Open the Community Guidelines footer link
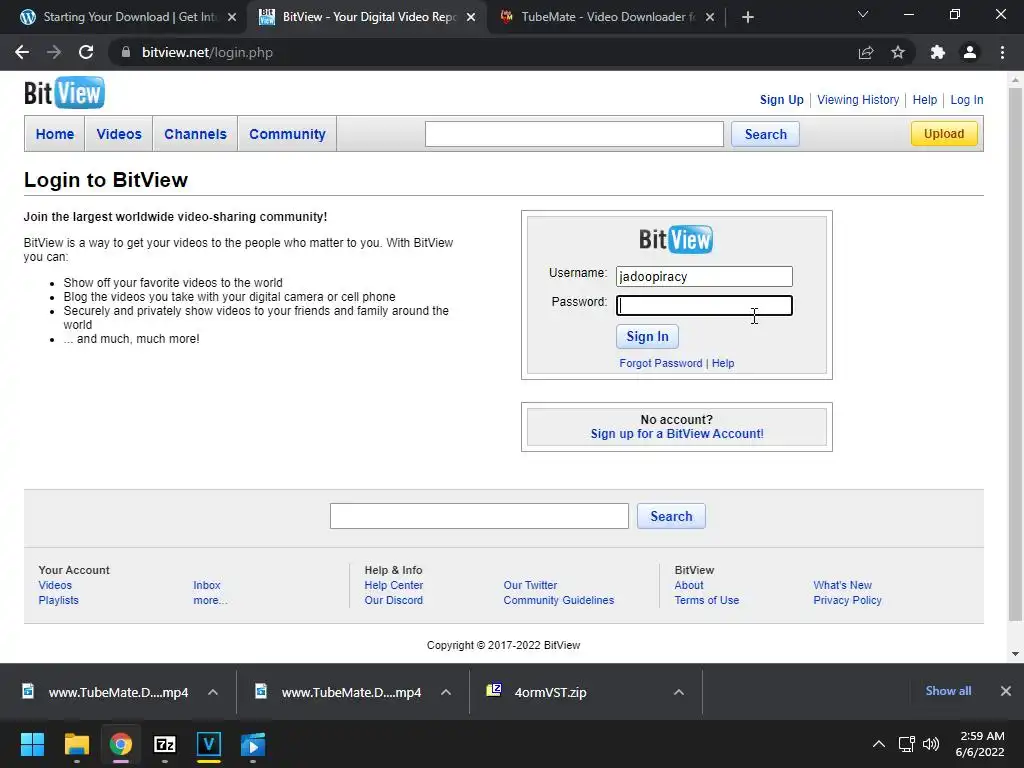 pyautogui.click(x=558, y=600)
